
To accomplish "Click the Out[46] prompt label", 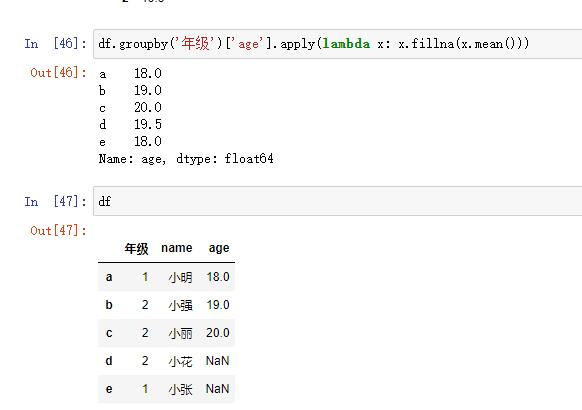I will click(58, 72).
